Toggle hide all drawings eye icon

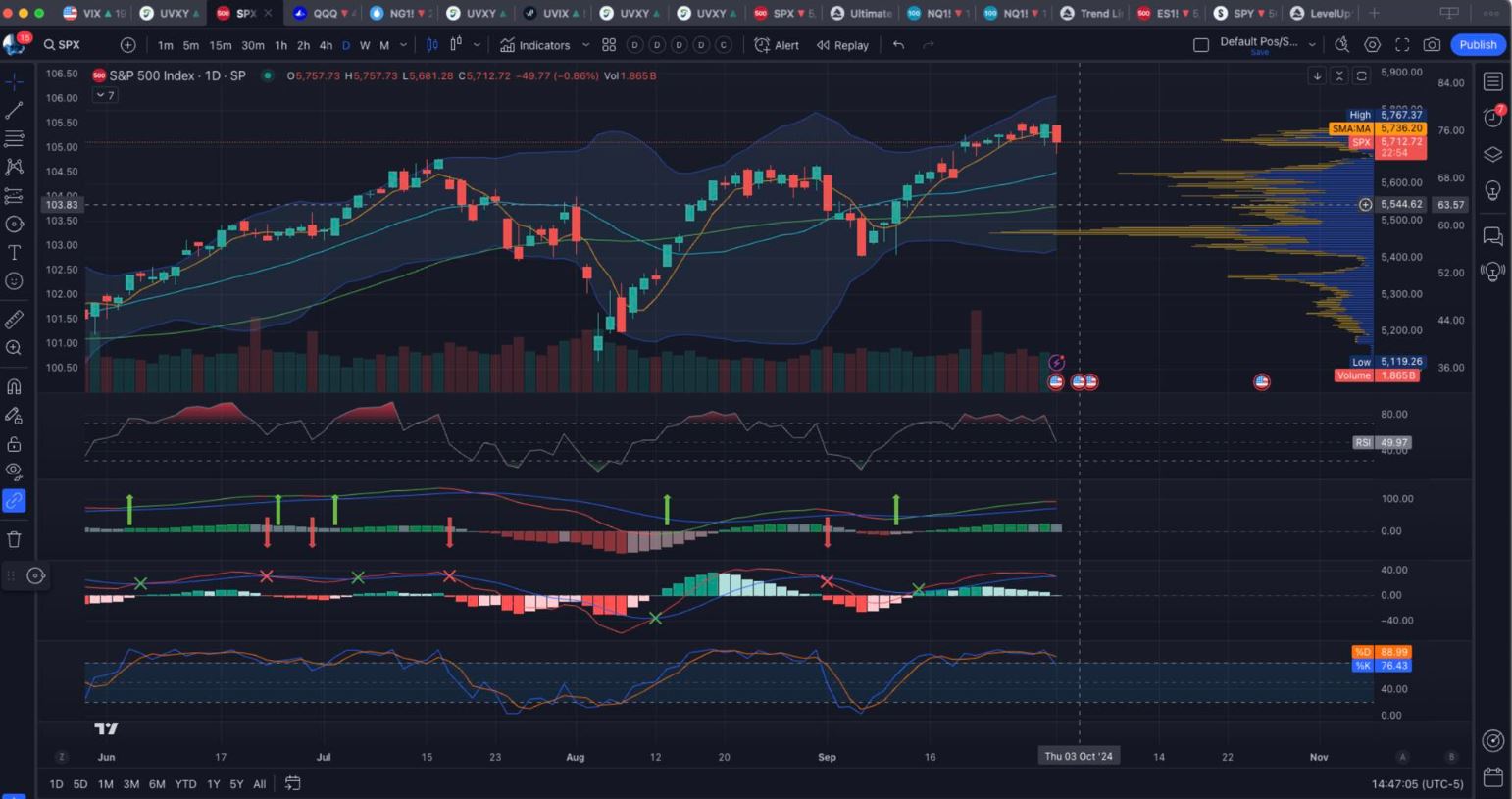[x=14, y=471]
